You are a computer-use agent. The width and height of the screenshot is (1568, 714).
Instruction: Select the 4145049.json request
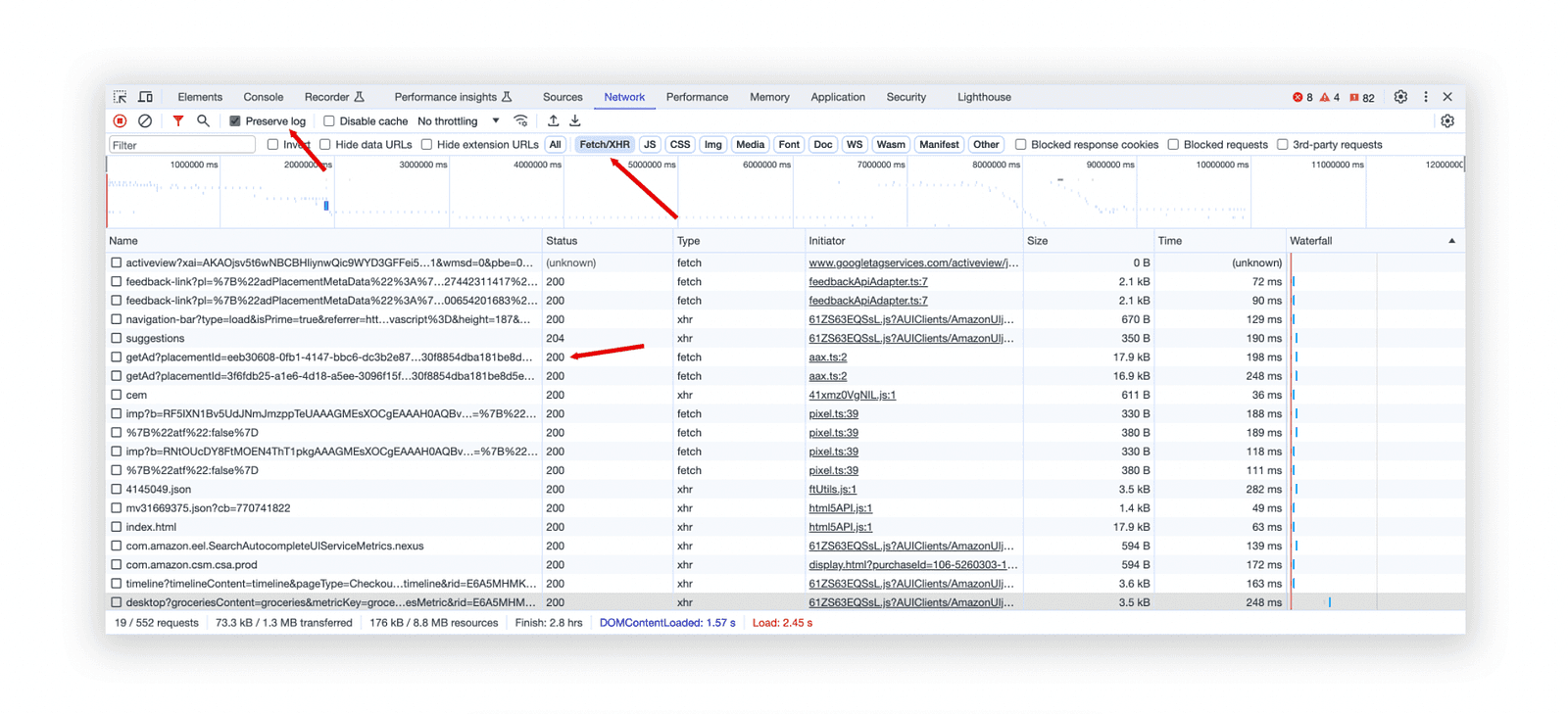click(x=159, y=490)
